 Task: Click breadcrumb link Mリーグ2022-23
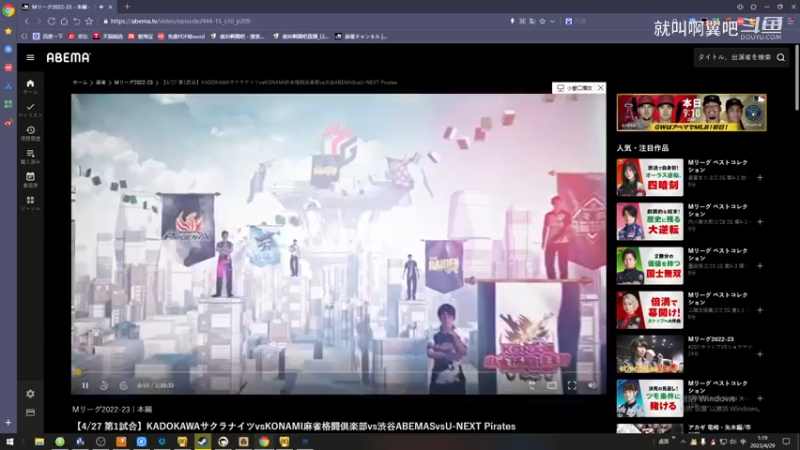[x=133, y=83]
